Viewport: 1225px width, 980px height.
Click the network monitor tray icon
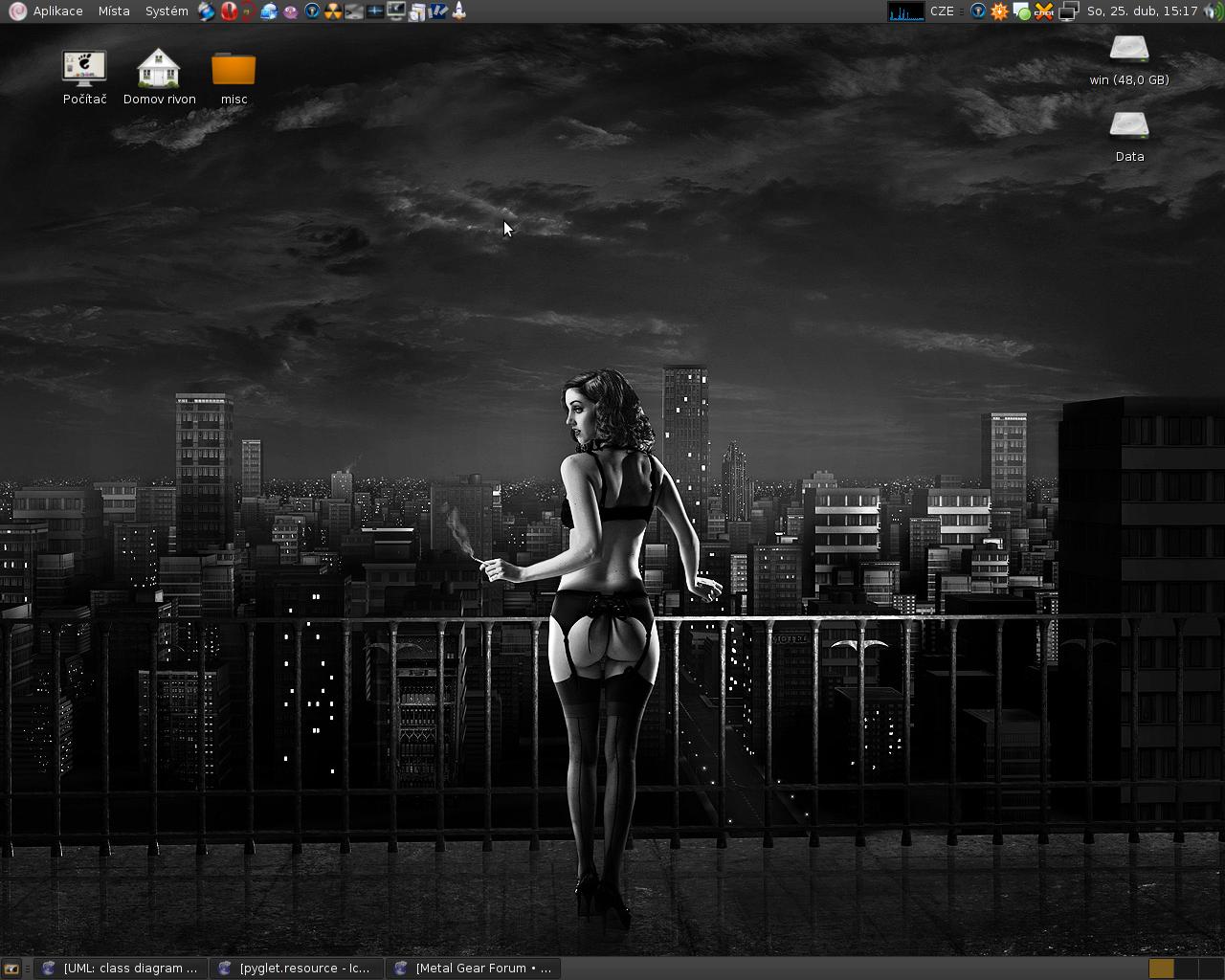coord(1068,11)
